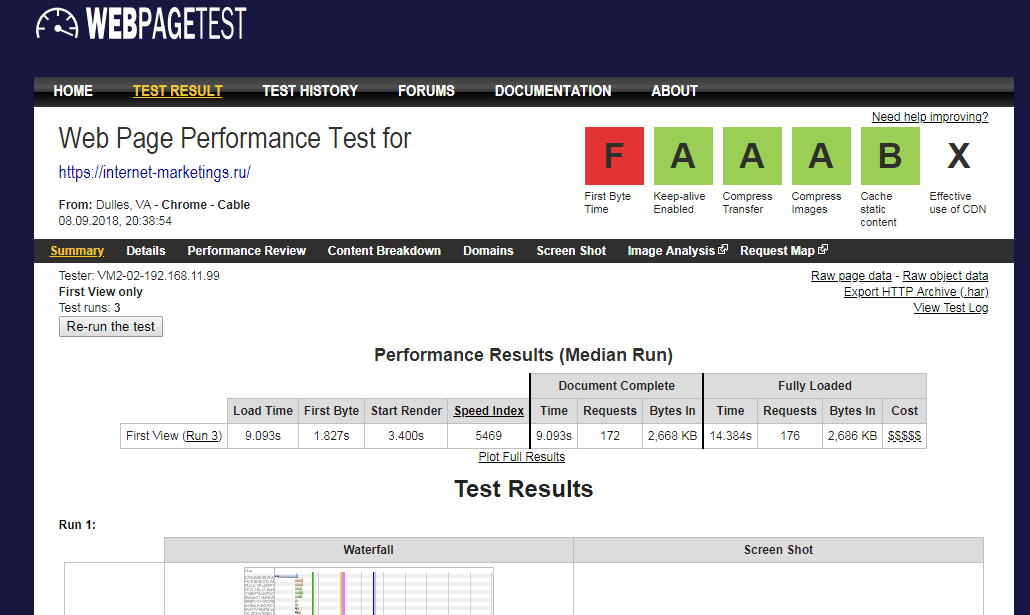Click the Start Render value 3.400s
The height and width of the screenshot is (615, 1030).
tap(406, 436)
